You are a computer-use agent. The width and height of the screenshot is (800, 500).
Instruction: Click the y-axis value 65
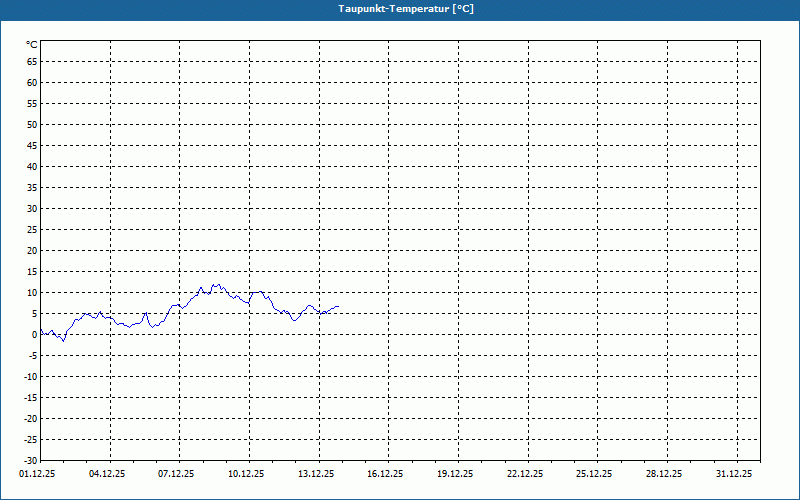pos(32,62)
